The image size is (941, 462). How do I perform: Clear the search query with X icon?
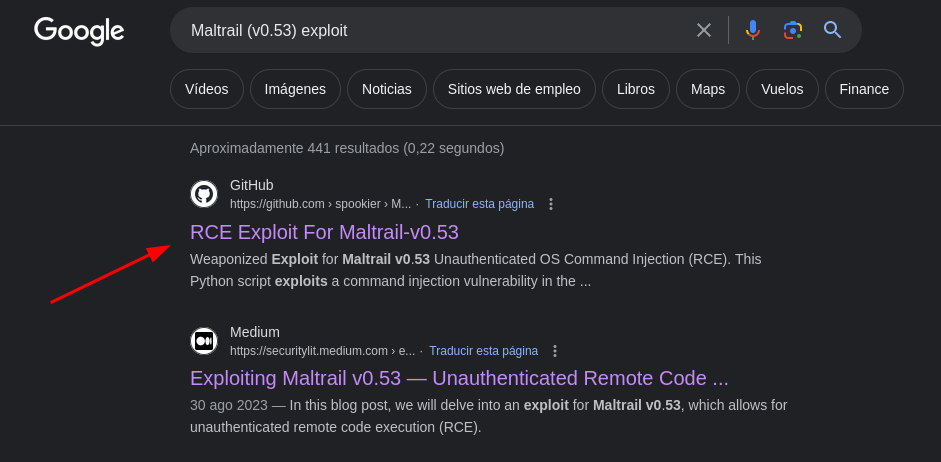703,30
